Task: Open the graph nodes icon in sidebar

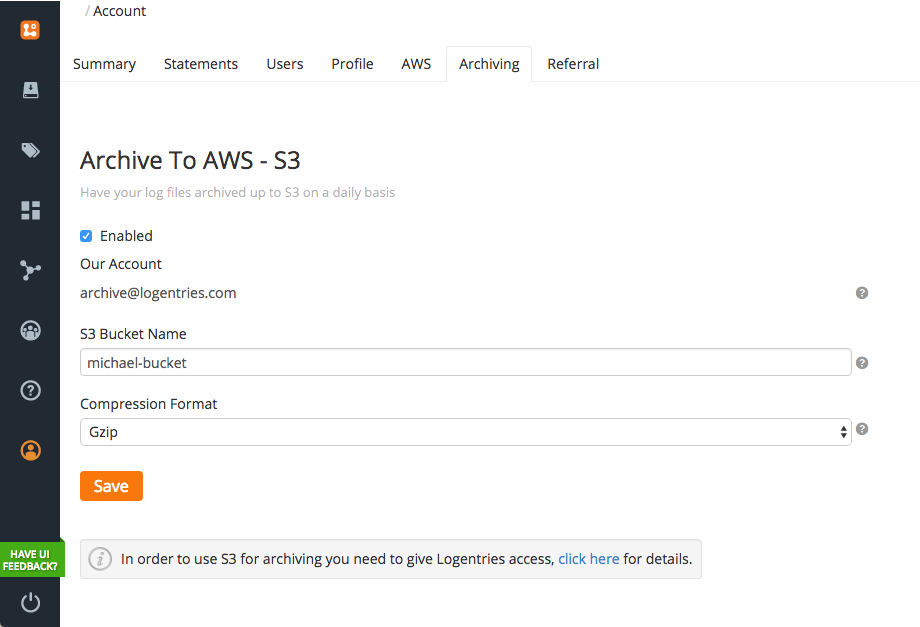Action: coord(31,270)
